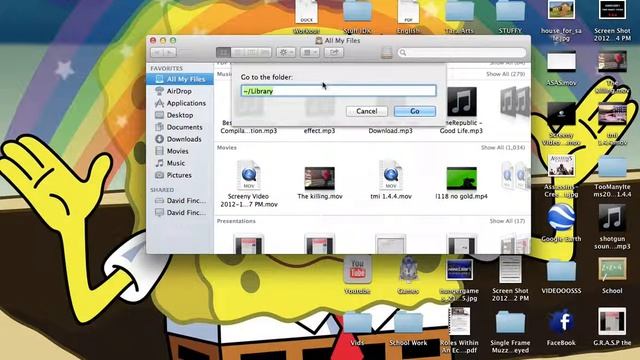The height and width of the screenshot is (360, 640).
Task: Click the School Work desktop folder
Action: coord(408,329)
